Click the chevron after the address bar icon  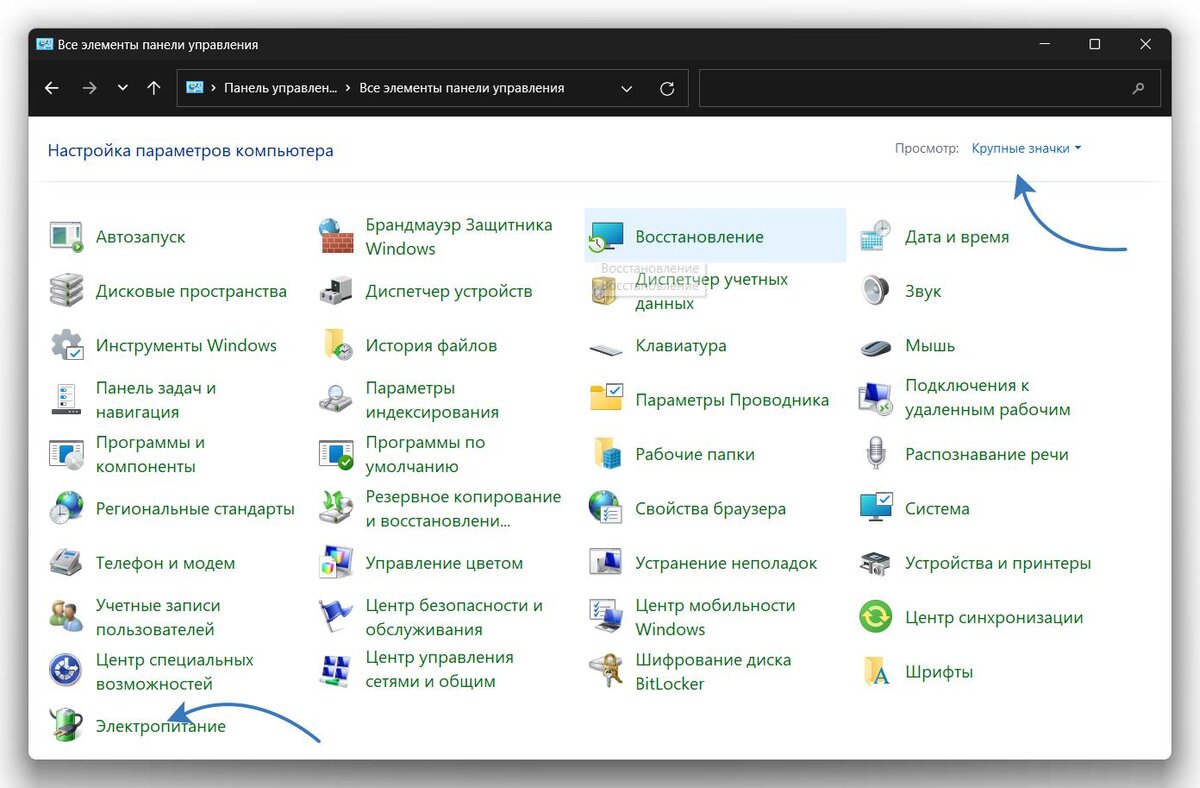click(x=213, y=88)
